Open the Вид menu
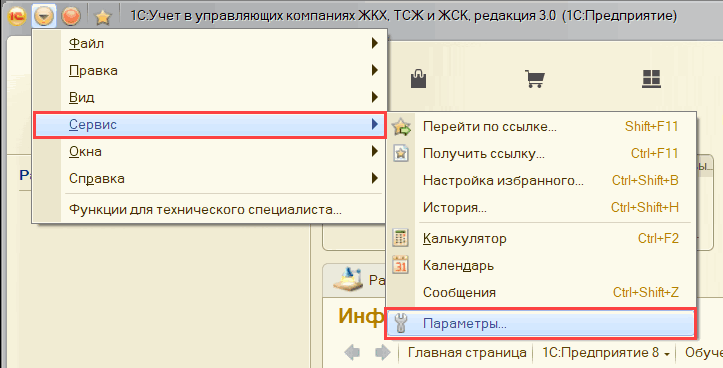Viewport: 723px width, 368px height. [x=209, y=97]
